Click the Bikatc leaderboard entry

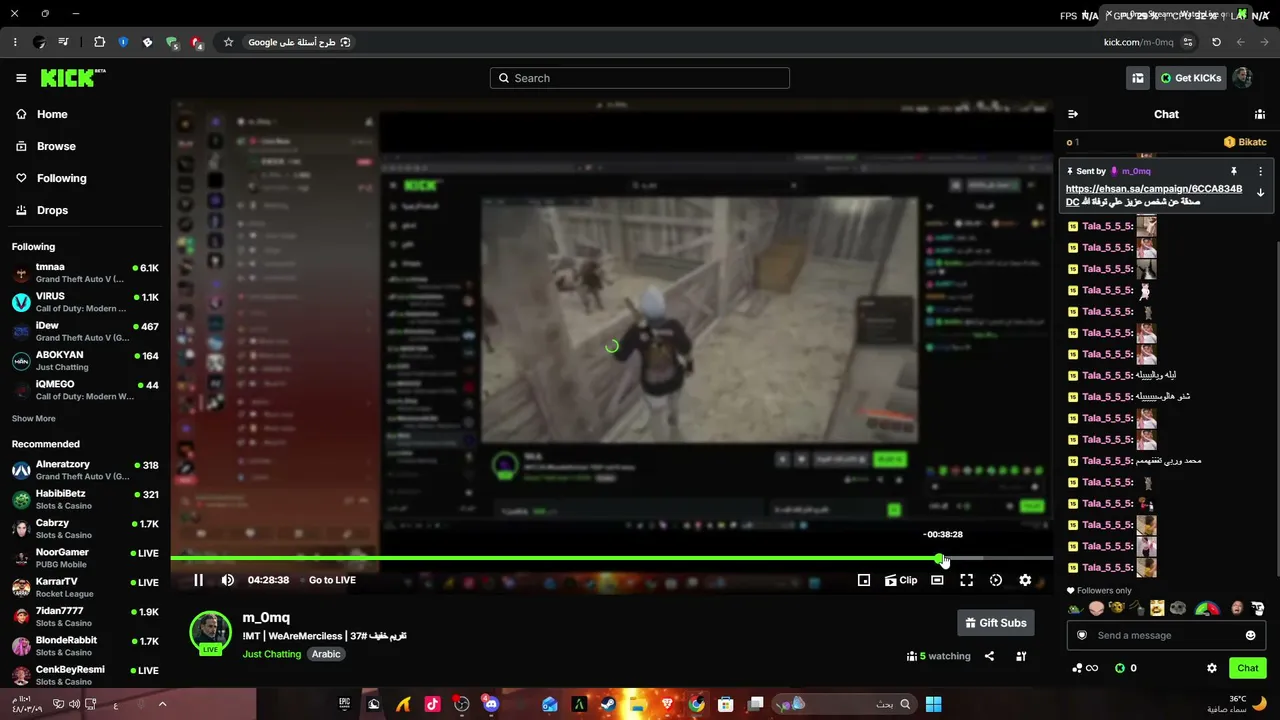point(1245,142)
